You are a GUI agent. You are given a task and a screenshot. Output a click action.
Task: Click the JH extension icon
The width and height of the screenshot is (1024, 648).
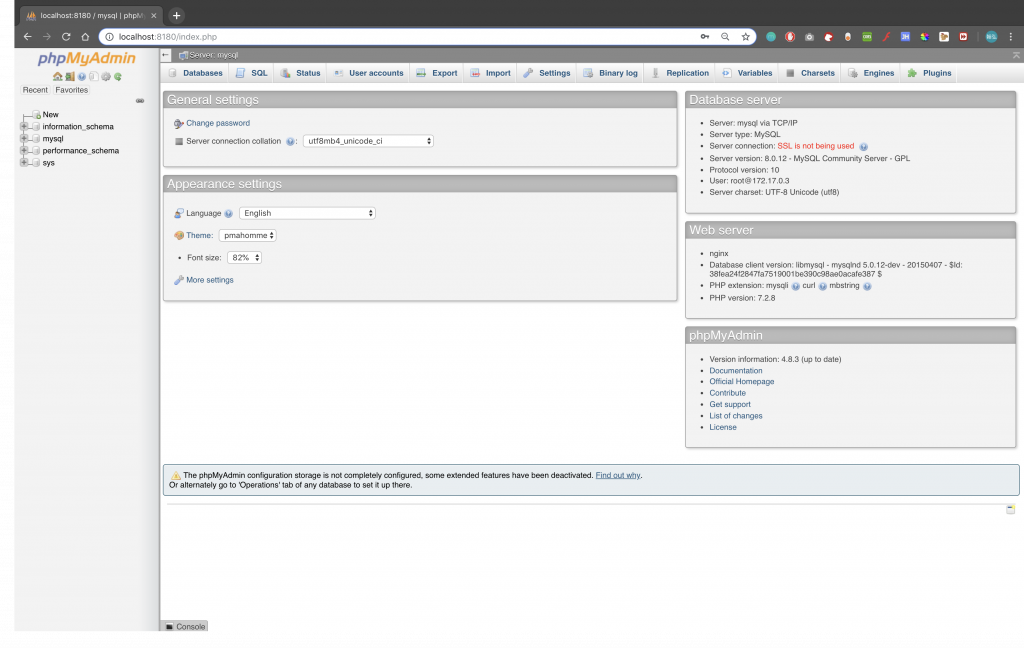pyautogui.click(x=905, y=37)
